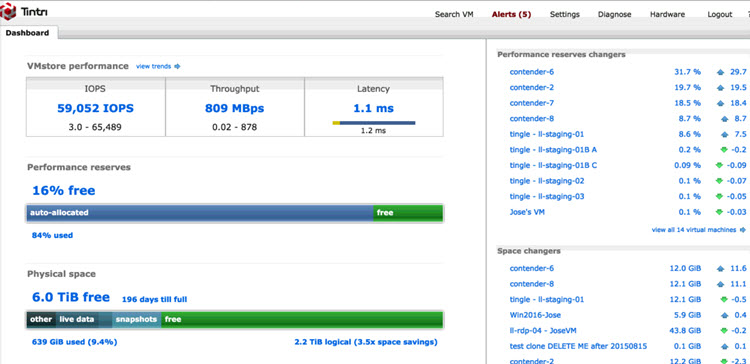Screen dimensions: 750x364
Task: Open Alerts (5) in top menu
Action: (511, 14)
